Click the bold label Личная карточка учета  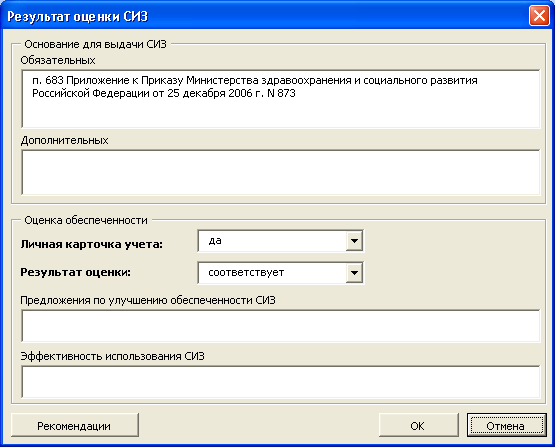(x=91, y=244)
